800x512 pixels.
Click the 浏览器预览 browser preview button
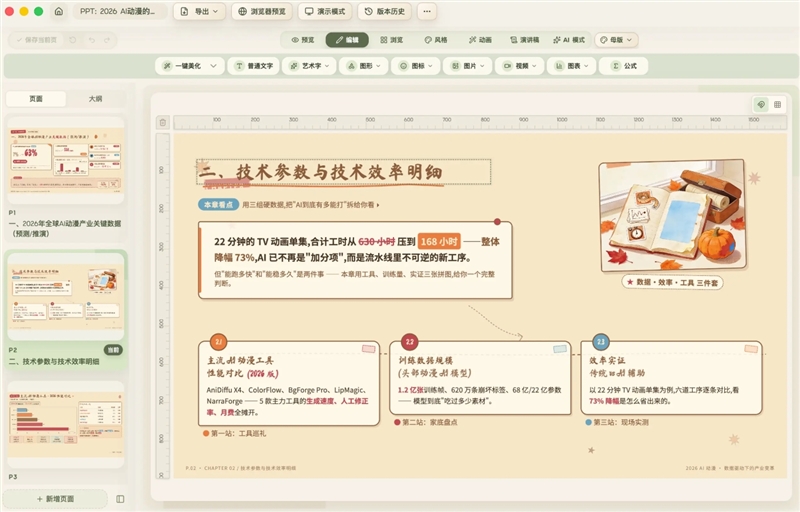tap(262, 11)
